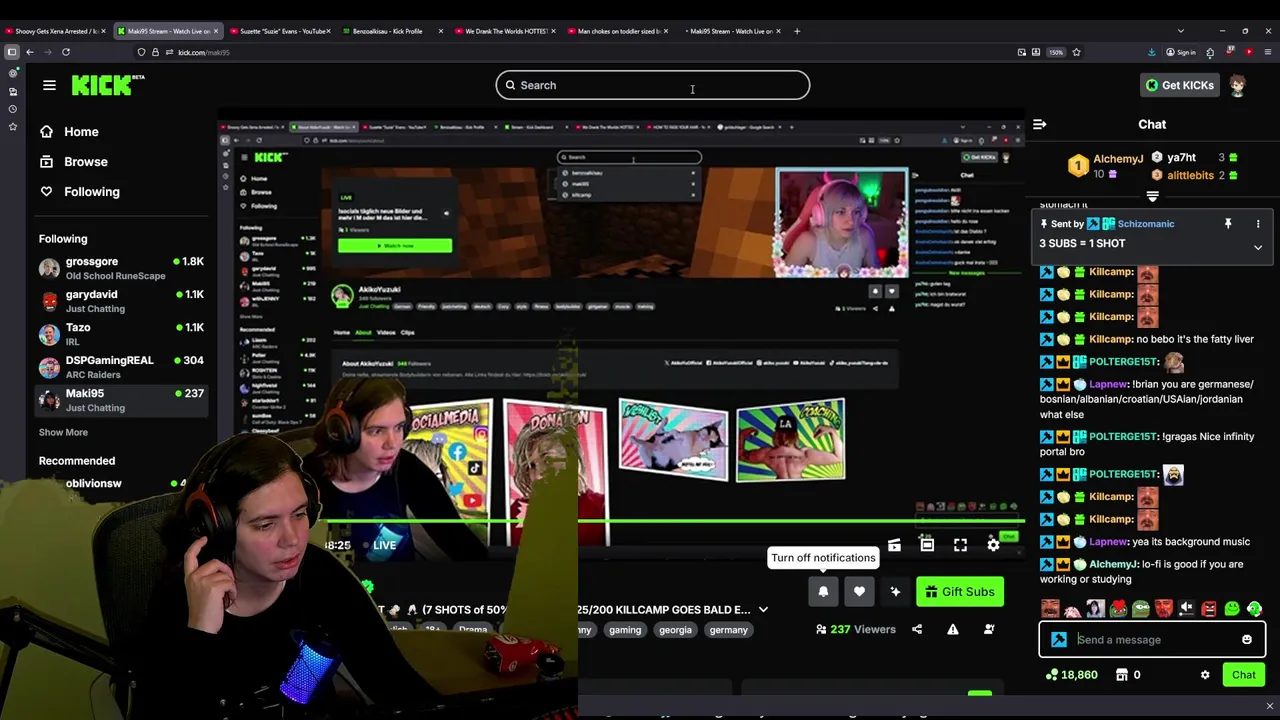Click the gaming tag under stream
This screenshot has width=1280, height=720.
coord(625,630)
